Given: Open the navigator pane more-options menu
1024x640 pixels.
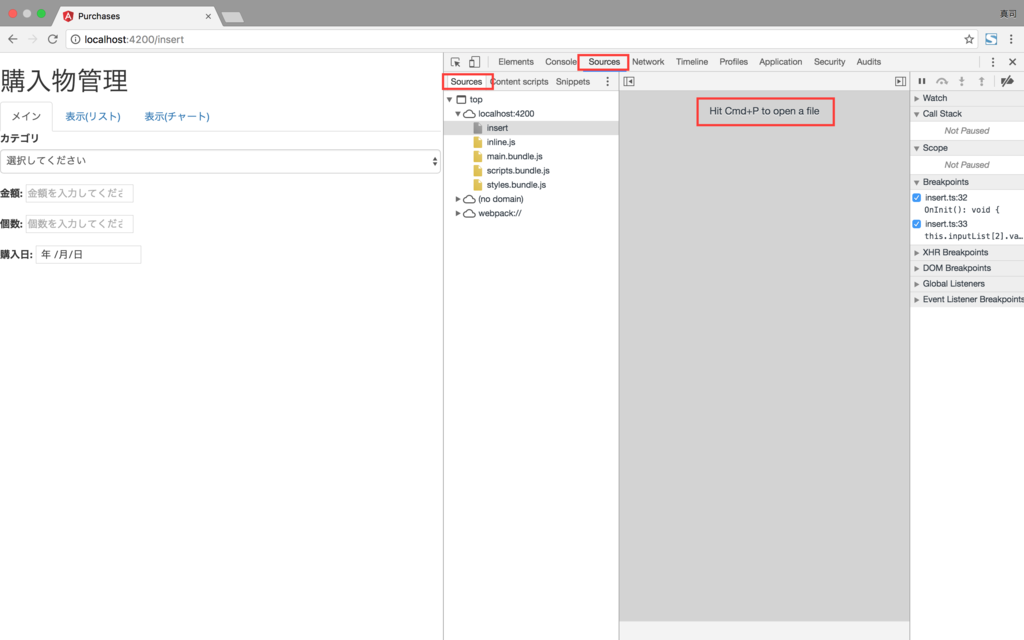Looking at the screenshot, I should tap(607, 82).
